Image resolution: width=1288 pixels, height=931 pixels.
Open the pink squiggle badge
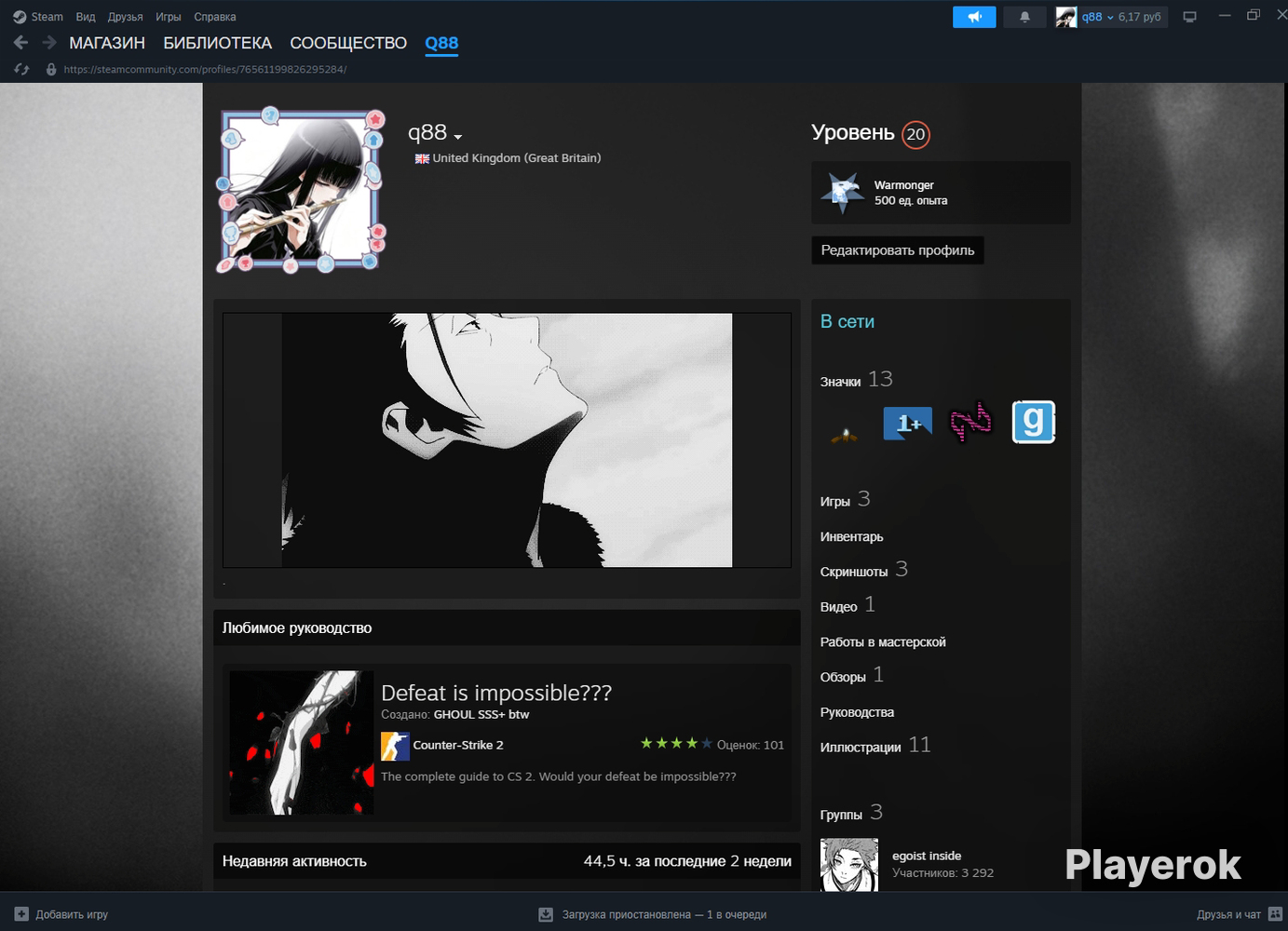(970, 423)
